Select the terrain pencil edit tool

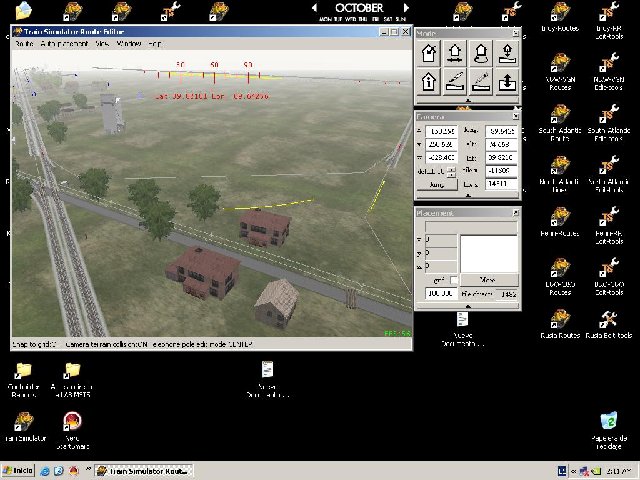point(455,81)
